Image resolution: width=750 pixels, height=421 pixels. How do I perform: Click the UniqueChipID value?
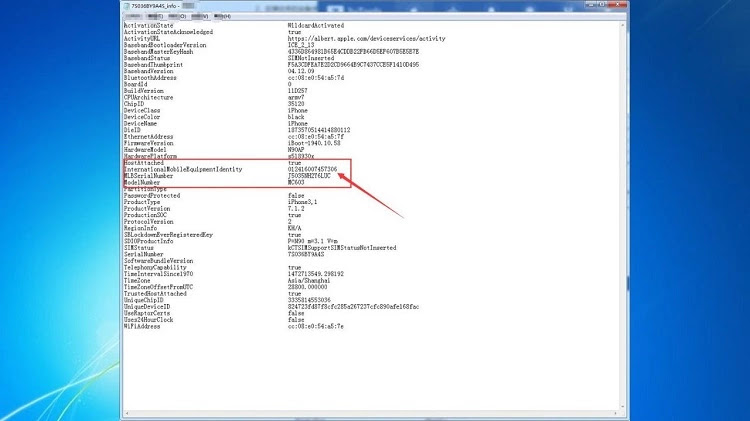coord(309,300)
